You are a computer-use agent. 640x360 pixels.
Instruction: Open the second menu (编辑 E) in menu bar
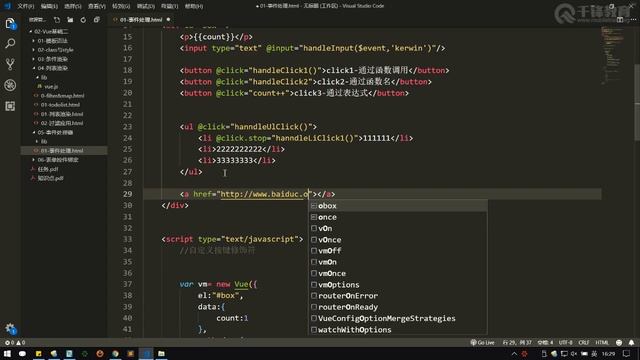[49, 6]
